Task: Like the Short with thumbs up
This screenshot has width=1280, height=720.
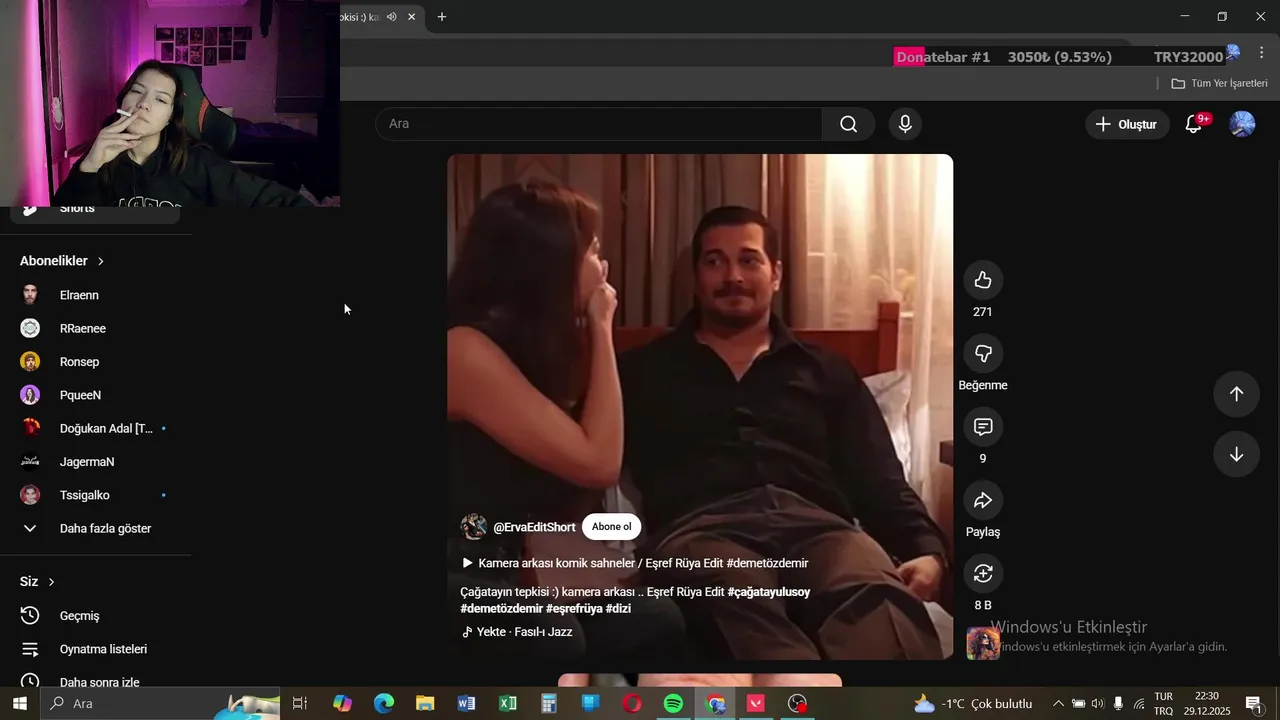Action: 983,280
